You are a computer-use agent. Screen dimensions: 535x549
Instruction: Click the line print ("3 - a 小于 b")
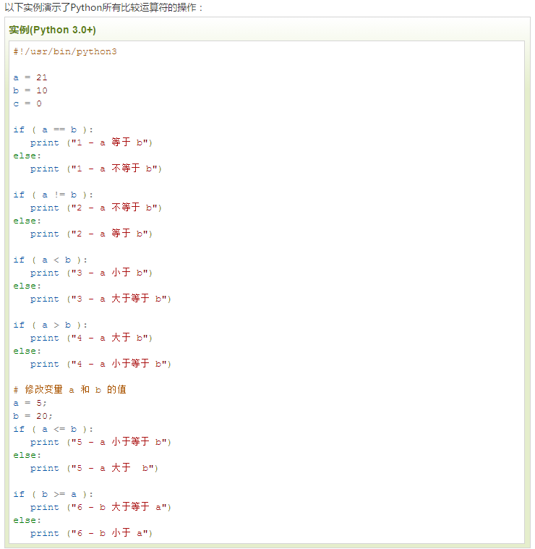tap(91, 273)
